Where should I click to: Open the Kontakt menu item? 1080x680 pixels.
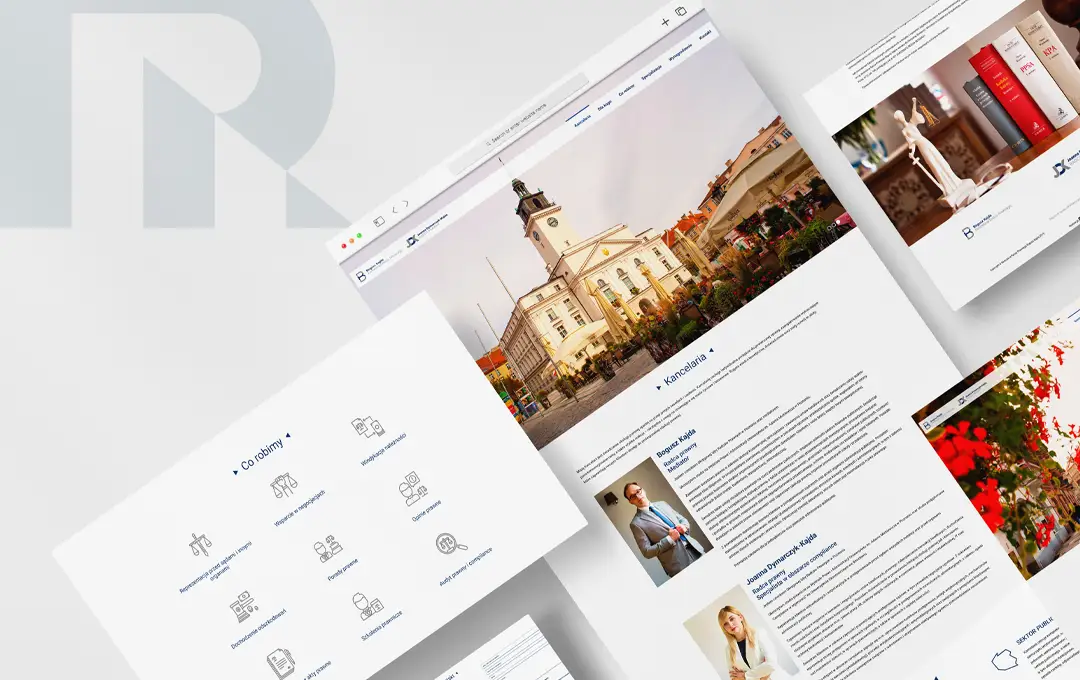click(705, 35)
